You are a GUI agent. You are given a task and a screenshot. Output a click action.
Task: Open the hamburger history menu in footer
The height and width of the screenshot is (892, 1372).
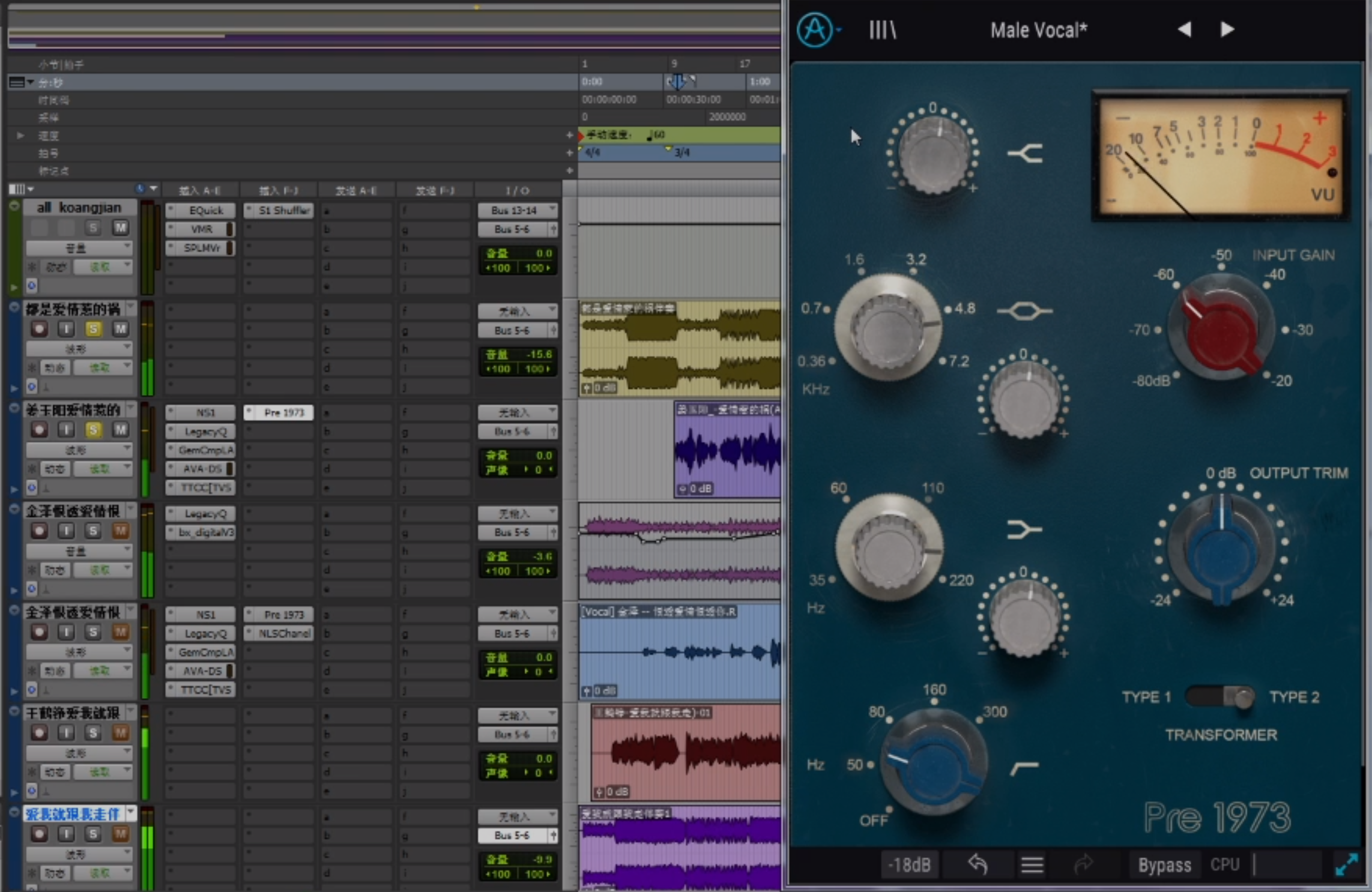1032,864
